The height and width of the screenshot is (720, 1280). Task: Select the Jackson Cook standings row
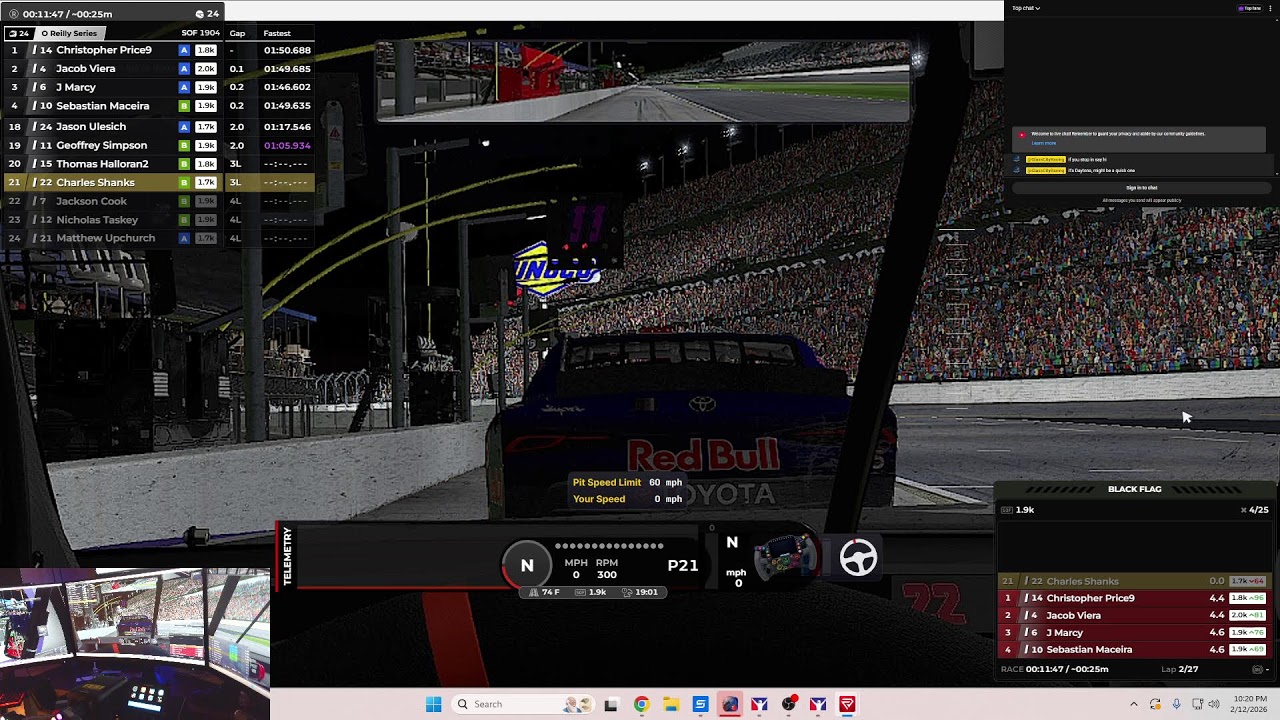158,201
